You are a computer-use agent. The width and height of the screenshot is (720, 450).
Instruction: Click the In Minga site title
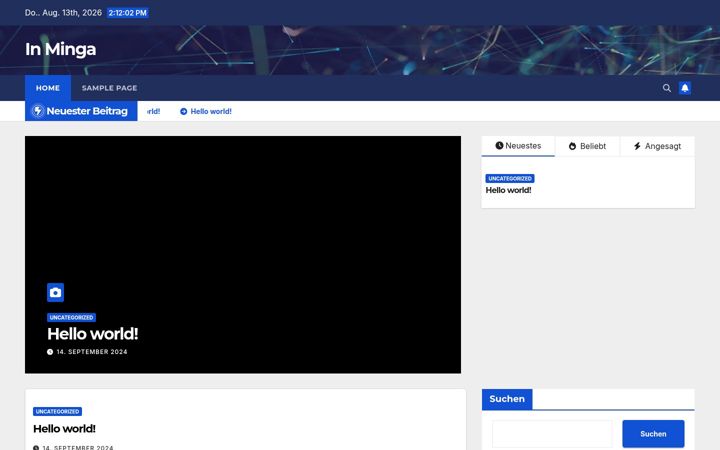point(61,49)
